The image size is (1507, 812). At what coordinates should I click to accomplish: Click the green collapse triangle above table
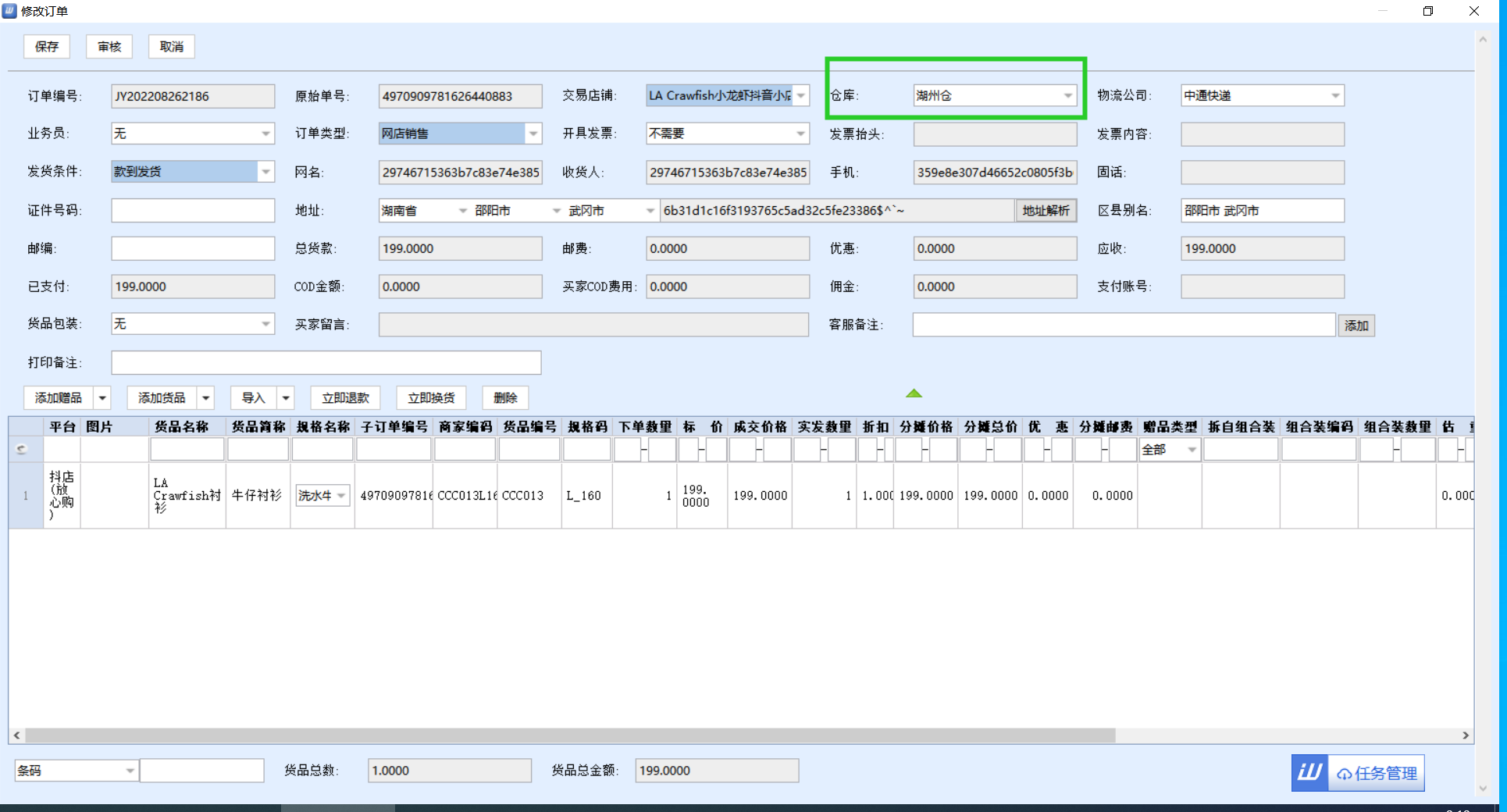914,394
